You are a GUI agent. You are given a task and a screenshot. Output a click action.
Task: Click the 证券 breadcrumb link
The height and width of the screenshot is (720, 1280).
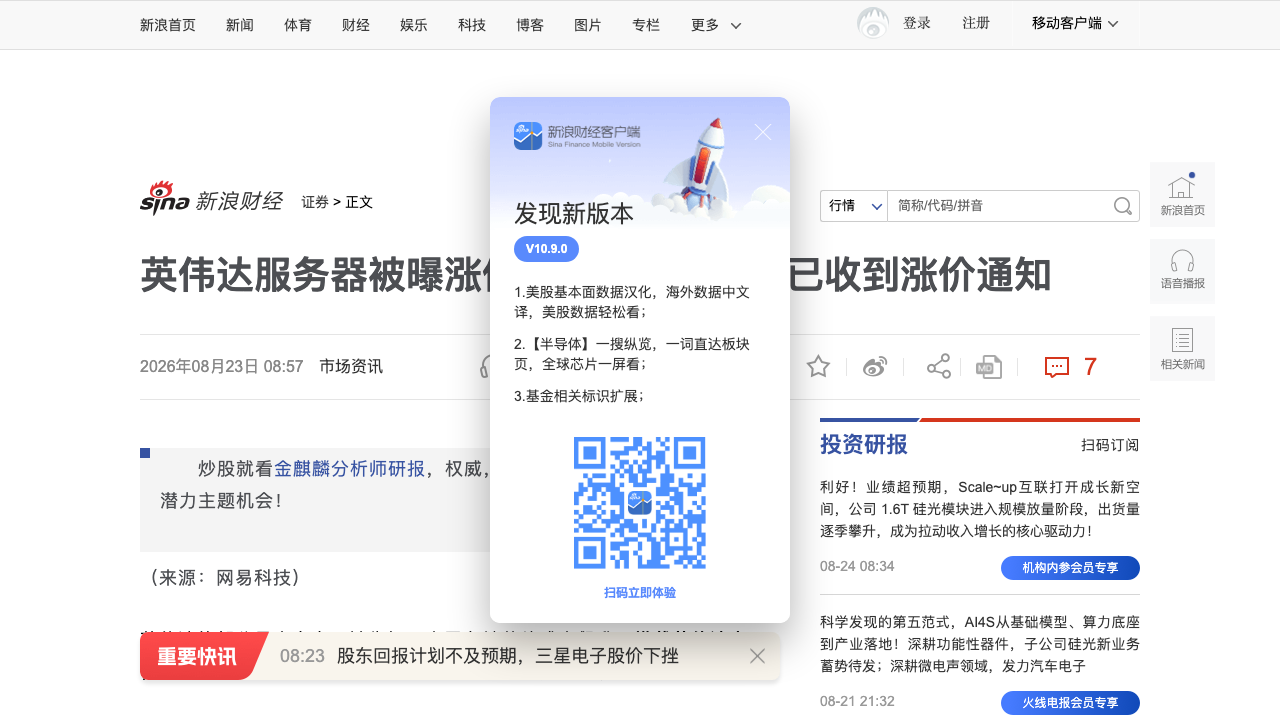point(315,202)
